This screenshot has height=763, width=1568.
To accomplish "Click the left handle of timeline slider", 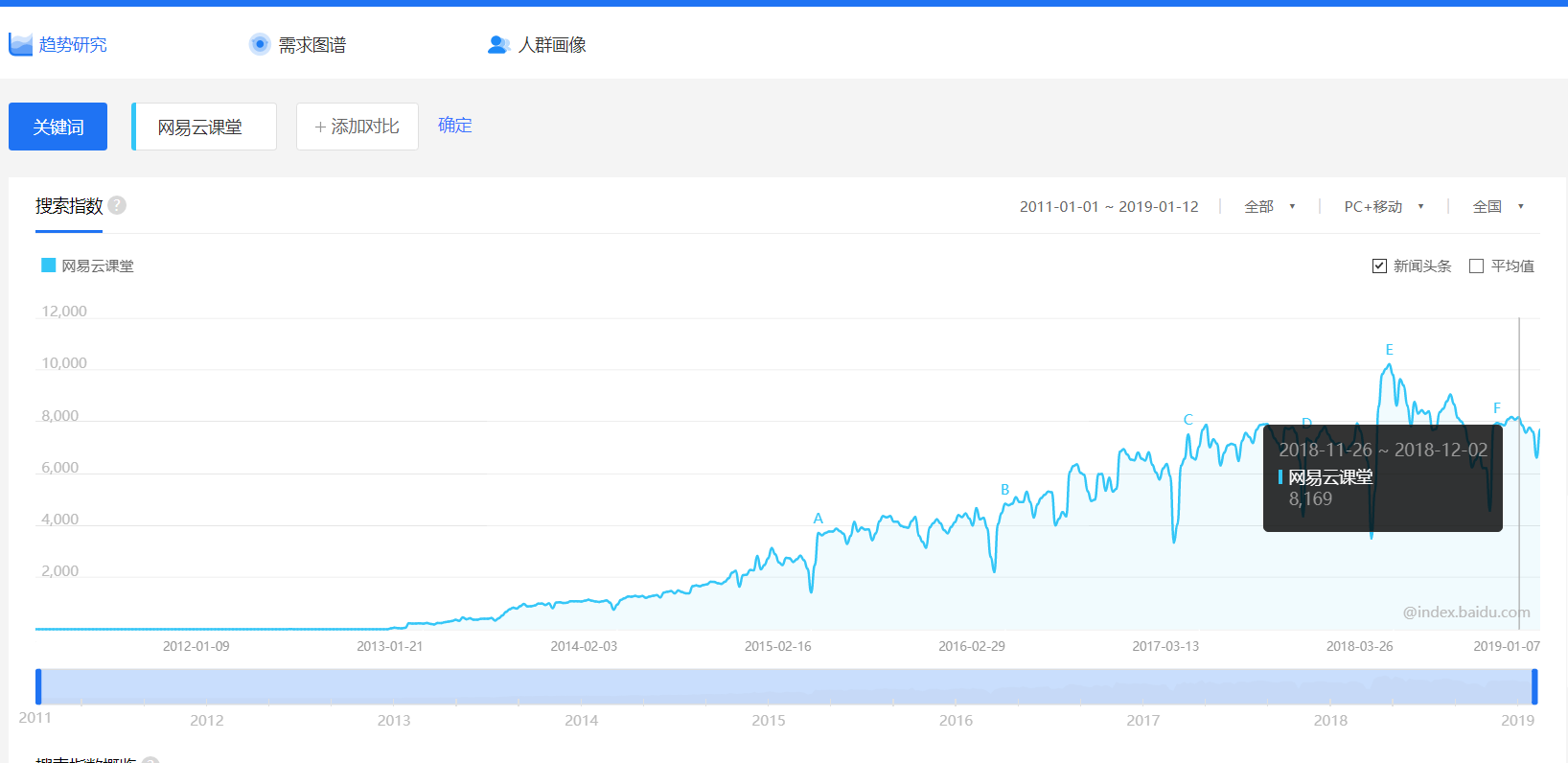I will pos(38,687).
